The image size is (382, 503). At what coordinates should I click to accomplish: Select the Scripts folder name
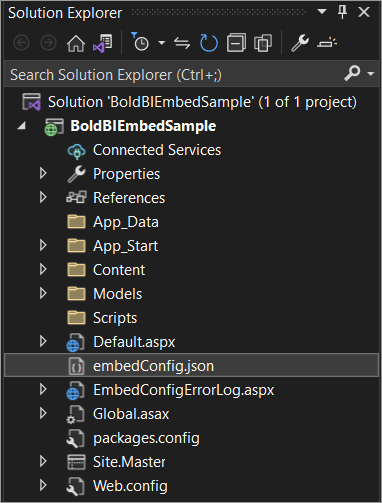coord(115,318)
